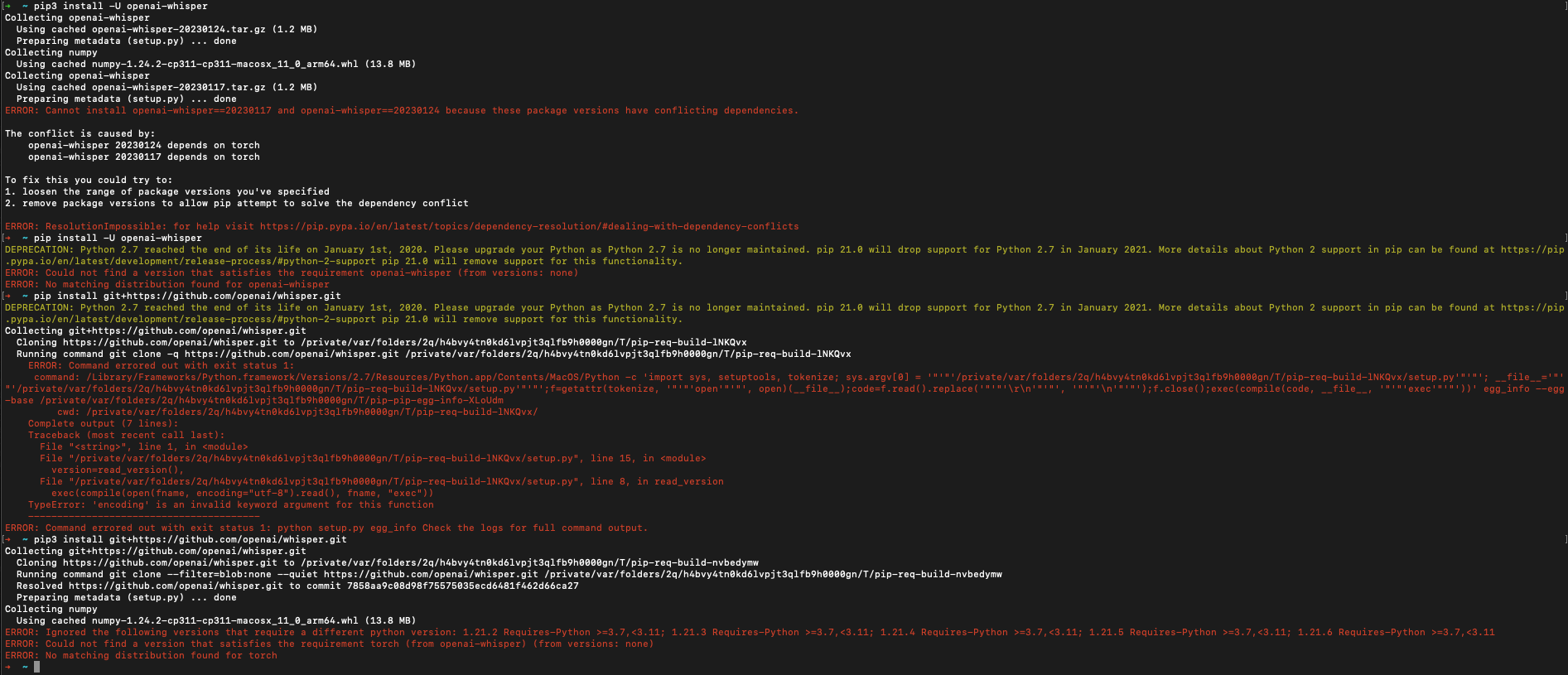Viewport: 1568px width, 675px height.
Task: Click 'Traceback (most recent call last):' line
Action: pos(126,435)
